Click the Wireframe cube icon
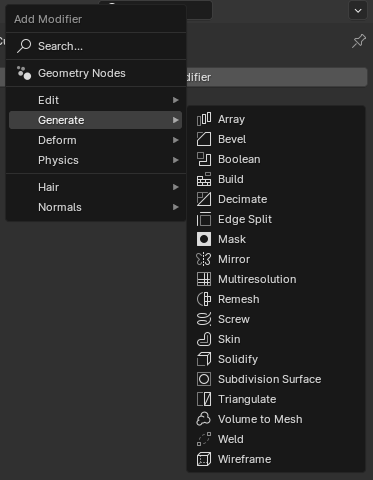 pos(204,459)
